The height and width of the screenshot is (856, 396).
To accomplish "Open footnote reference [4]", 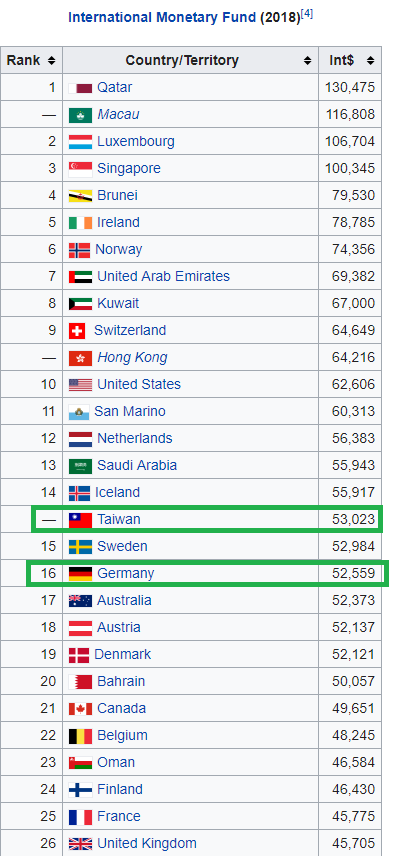I will coord(307,14).
